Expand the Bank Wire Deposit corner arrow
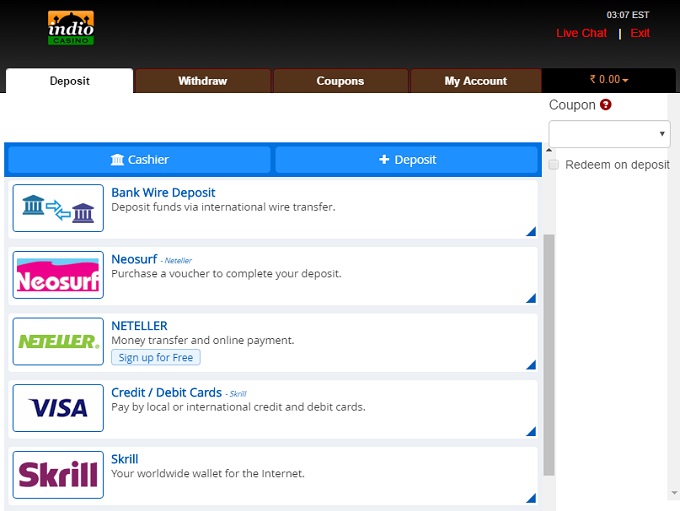680x511 pixels. point(530,232)
